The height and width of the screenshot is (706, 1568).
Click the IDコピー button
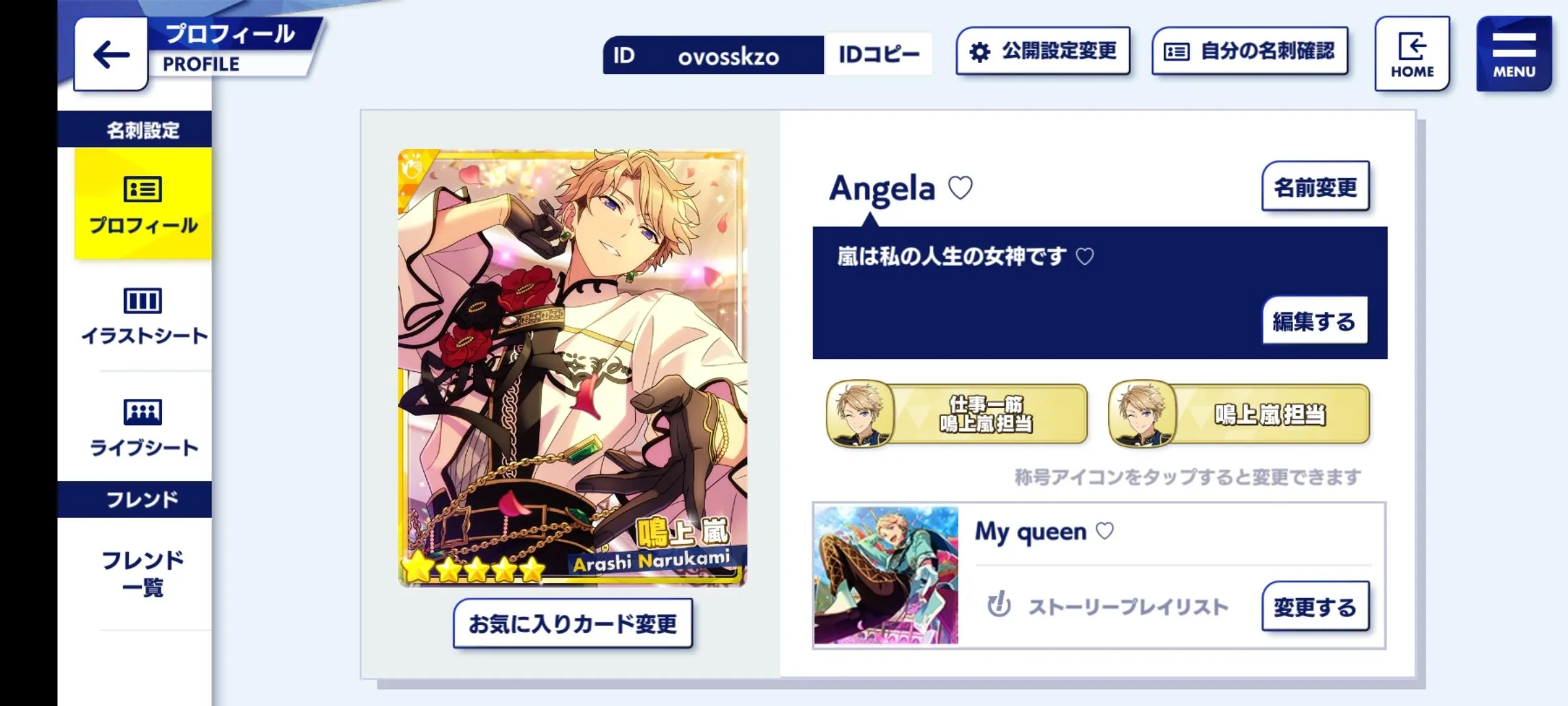(879, 54)
